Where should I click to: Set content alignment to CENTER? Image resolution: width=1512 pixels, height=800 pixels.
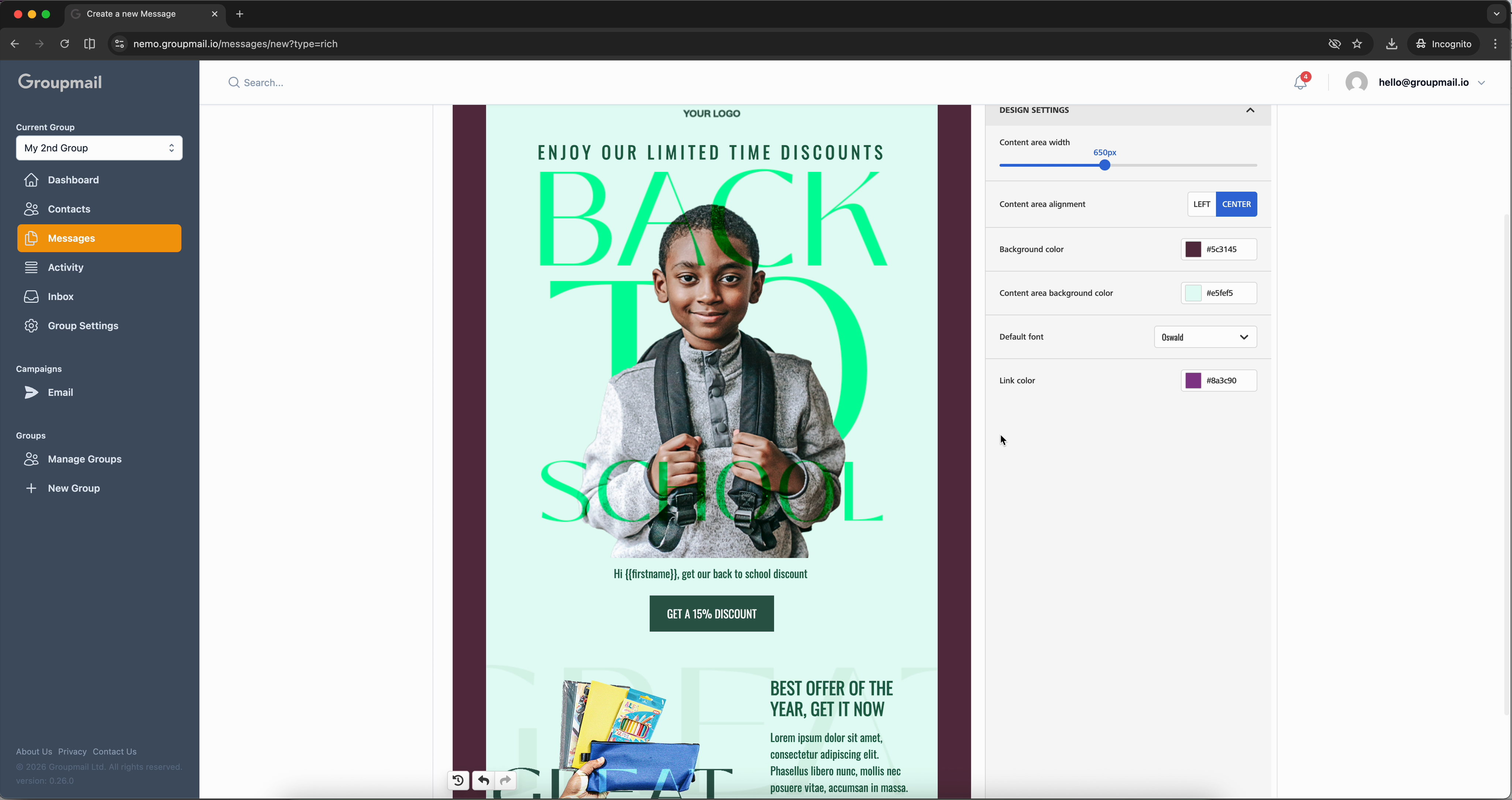1236,204
